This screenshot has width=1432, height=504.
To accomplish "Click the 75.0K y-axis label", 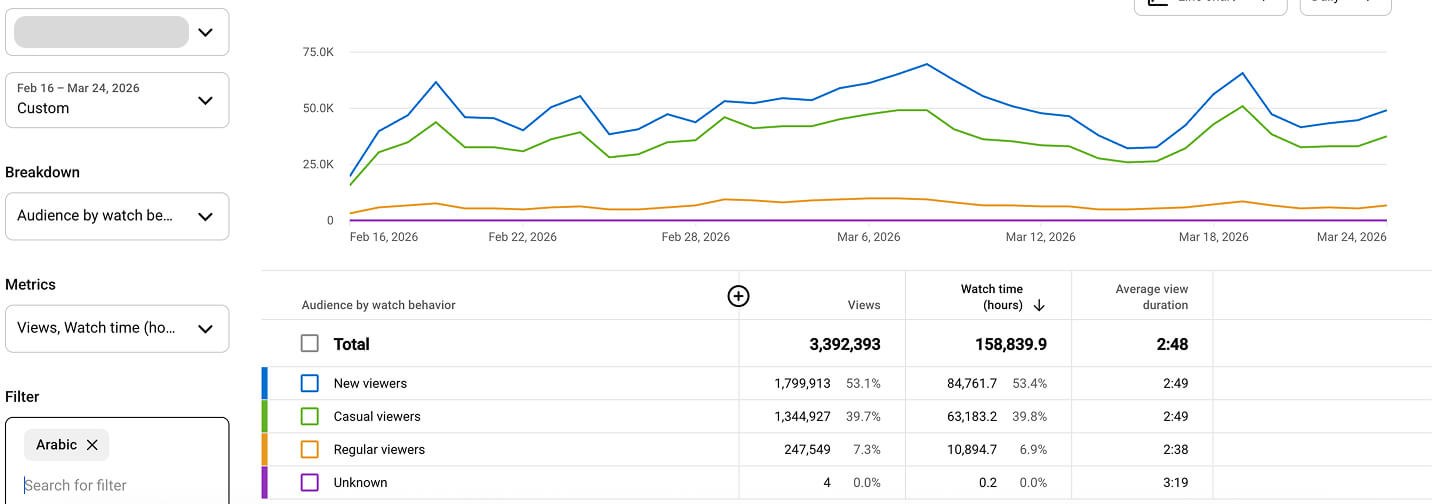I will [318, 52].
